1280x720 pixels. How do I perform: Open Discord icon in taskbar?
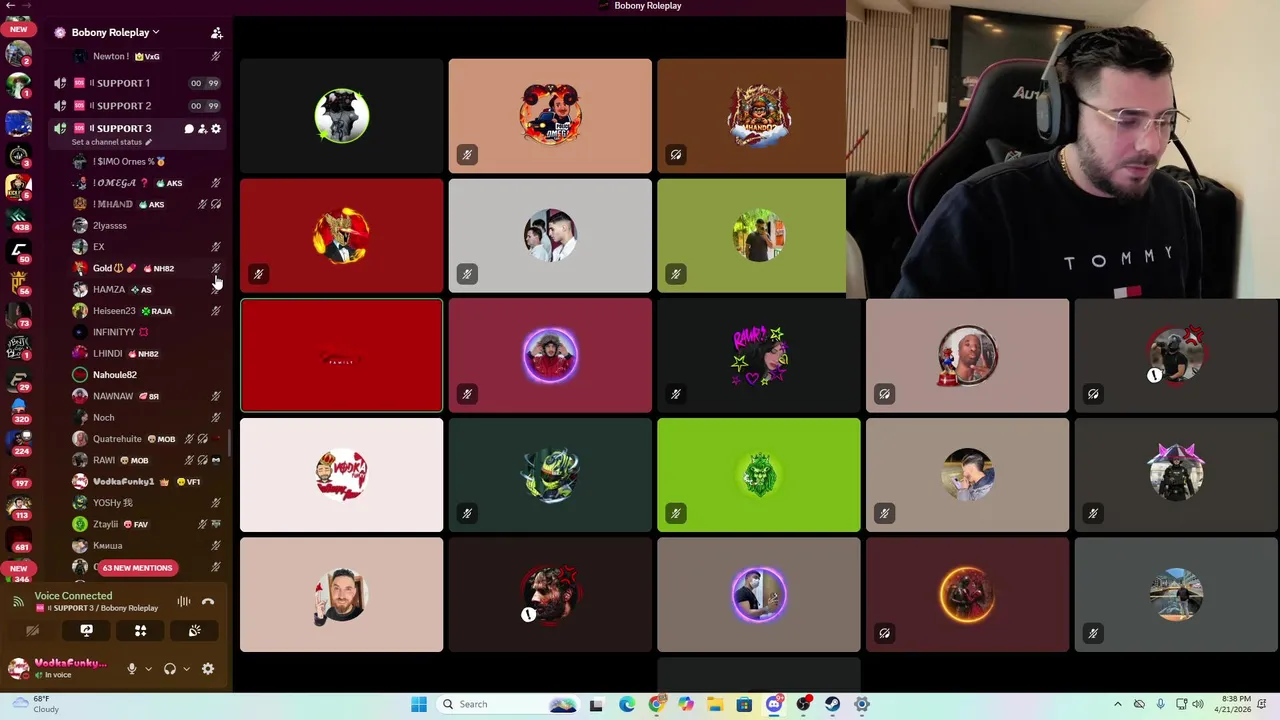click(773, 704)
